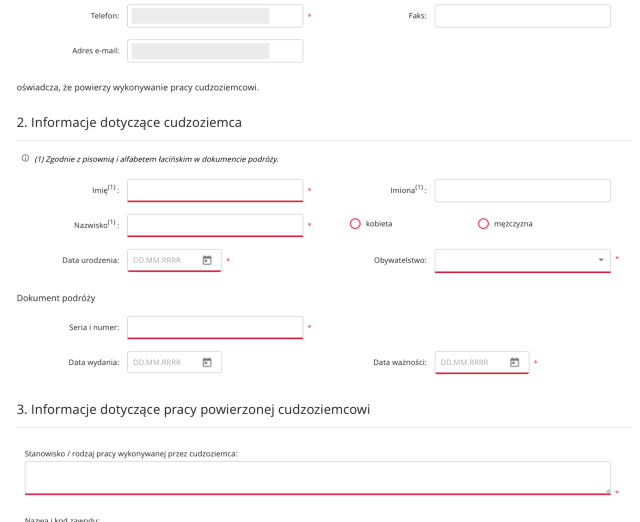This screenshot has width=640, height=522.
Task: Click the Data ważności date text box
Action: click(x=470, y=362)
